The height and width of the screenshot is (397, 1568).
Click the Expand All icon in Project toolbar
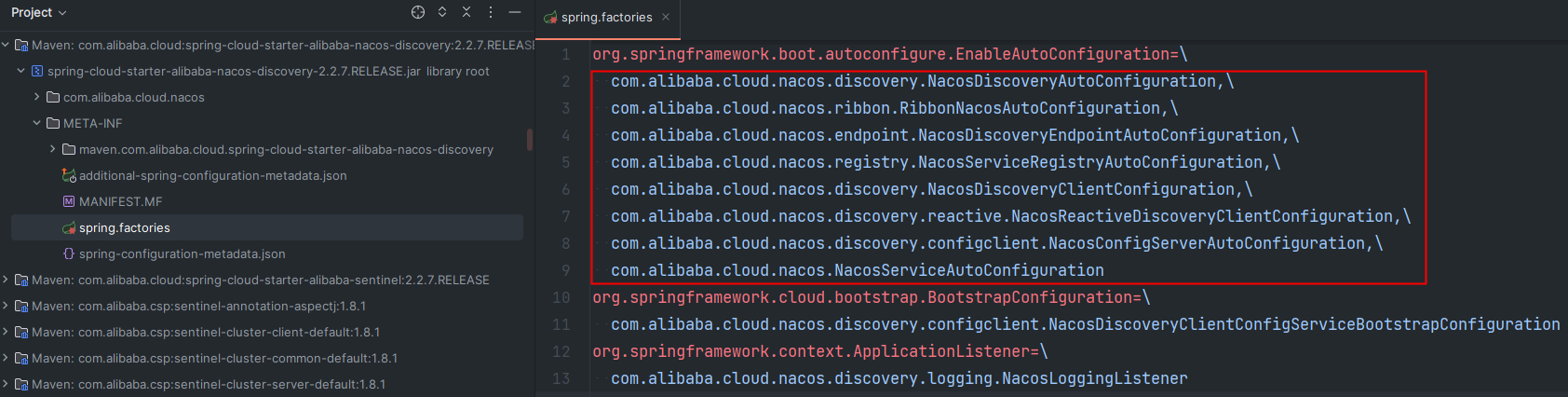442,12
